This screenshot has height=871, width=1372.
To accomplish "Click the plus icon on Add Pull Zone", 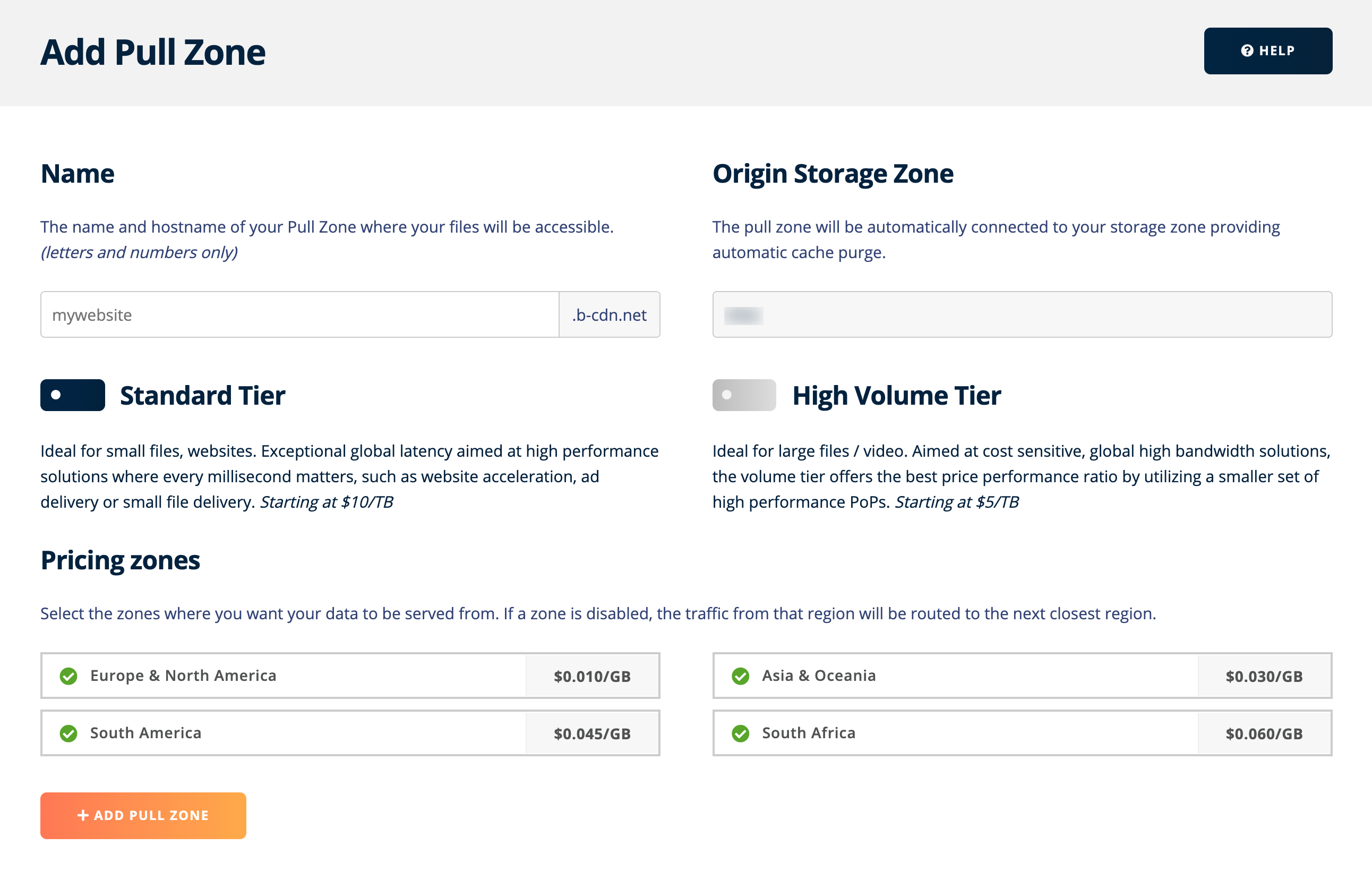I will (83, 815).
